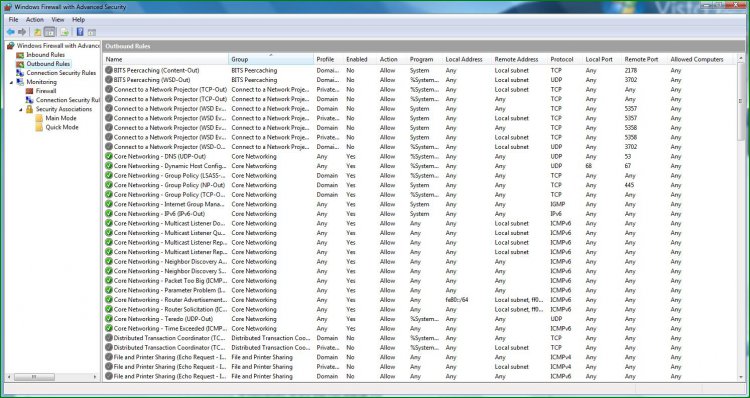Select the Core Networking - Router Solicitation rule
Image resolution: width=750 pixels, height=398 pixels.
tap(170, 310)
